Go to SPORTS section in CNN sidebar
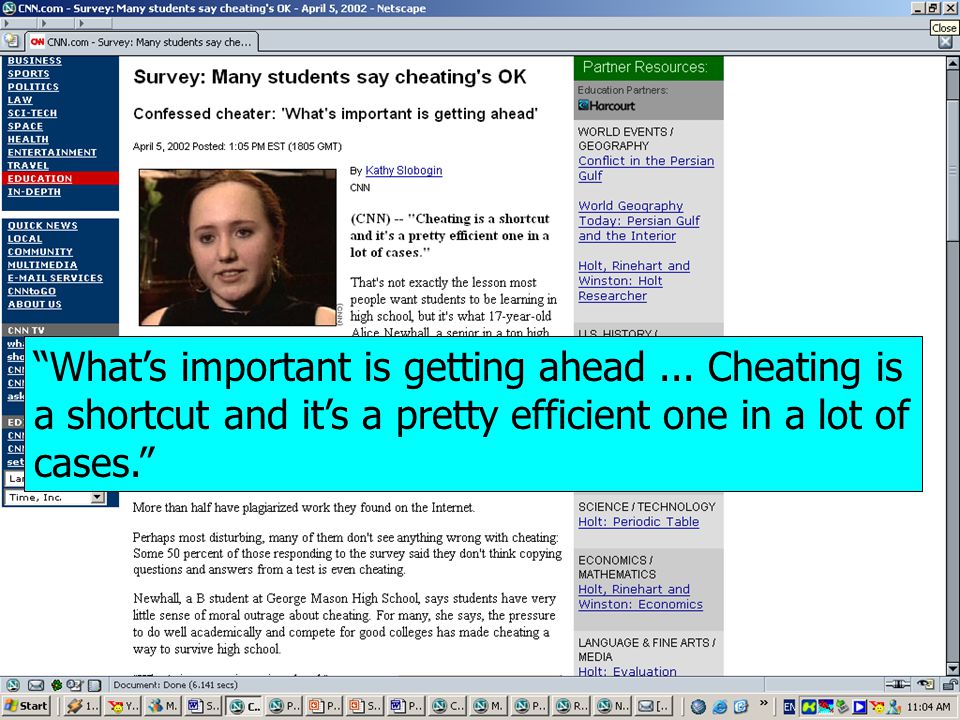Screen dimensions: 960x720 pos(28,73)
